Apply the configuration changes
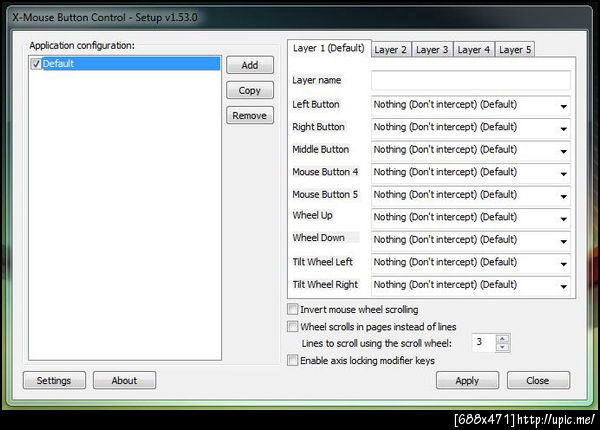Viewport: 600px width, 430px height. (x=467, y=380)
